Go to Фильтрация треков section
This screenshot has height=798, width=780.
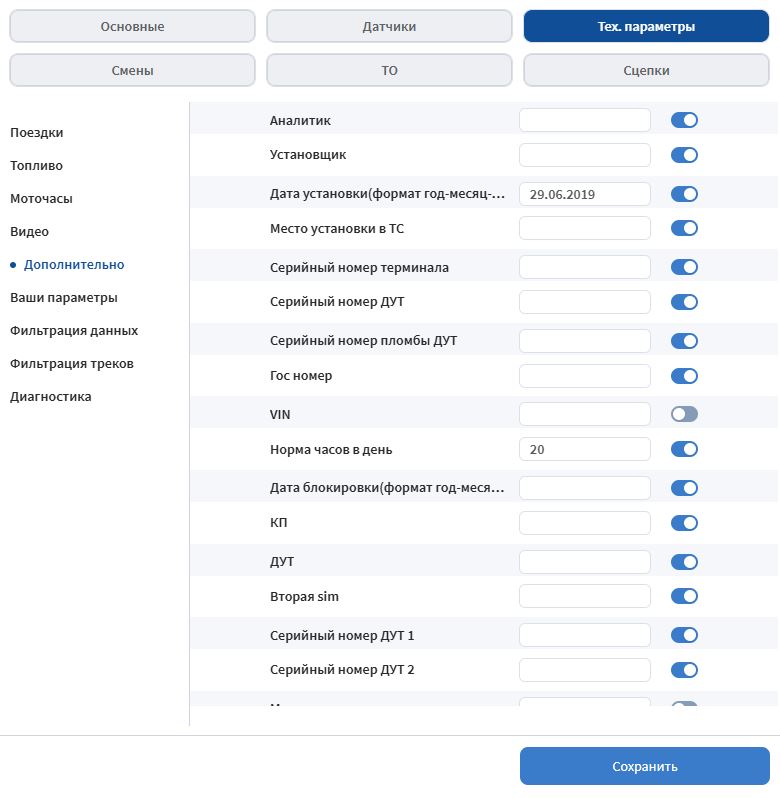(72, 363)
